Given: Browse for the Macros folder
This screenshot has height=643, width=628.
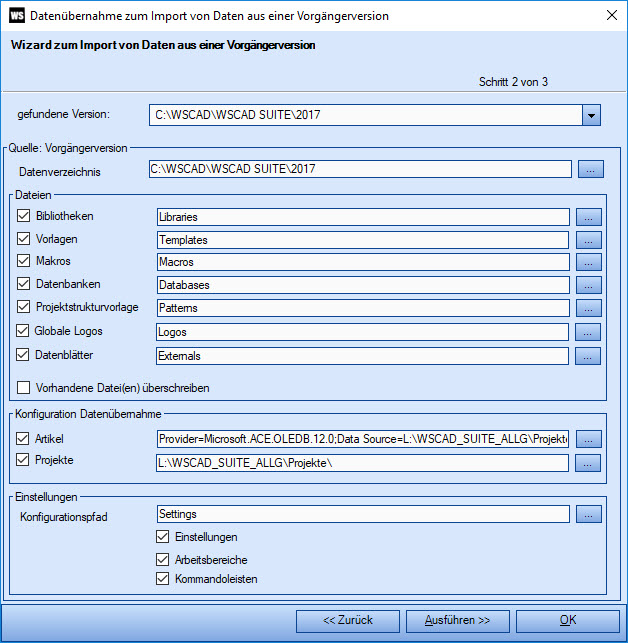Looking at the screenshot, I should [589, 262].
